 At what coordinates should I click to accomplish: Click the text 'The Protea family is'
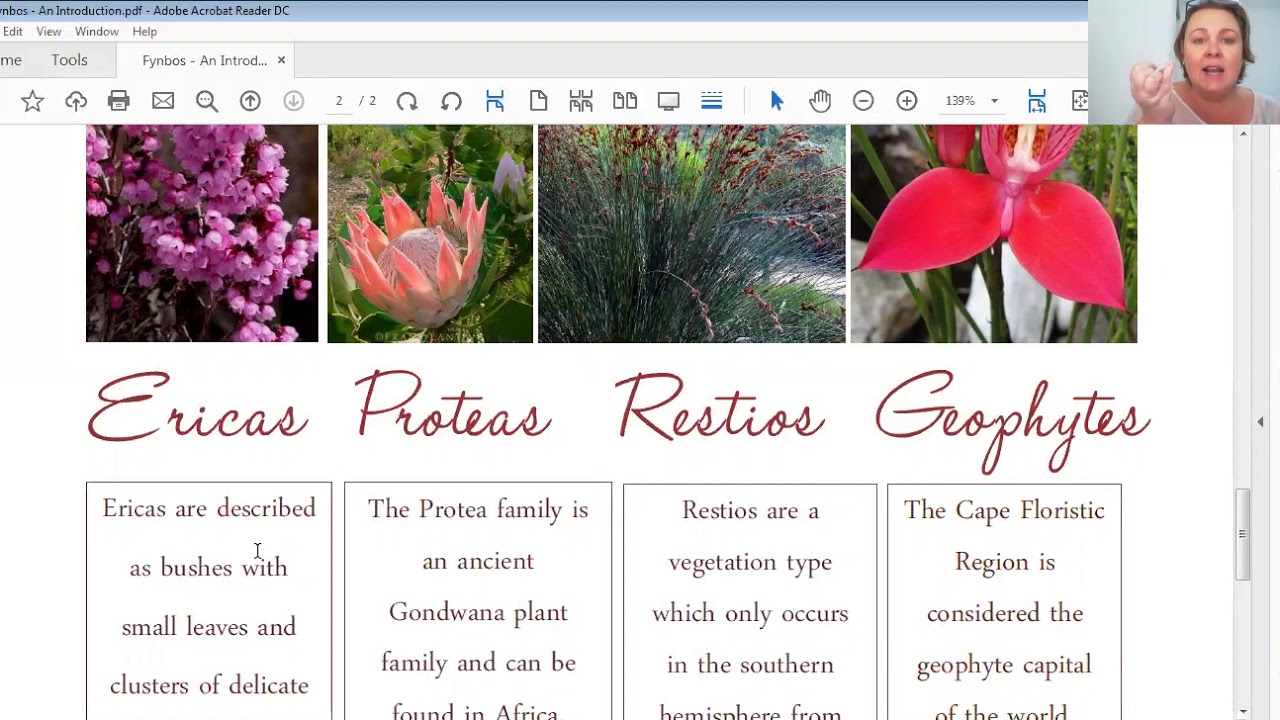pyautogui.click(x=478, y=509)
